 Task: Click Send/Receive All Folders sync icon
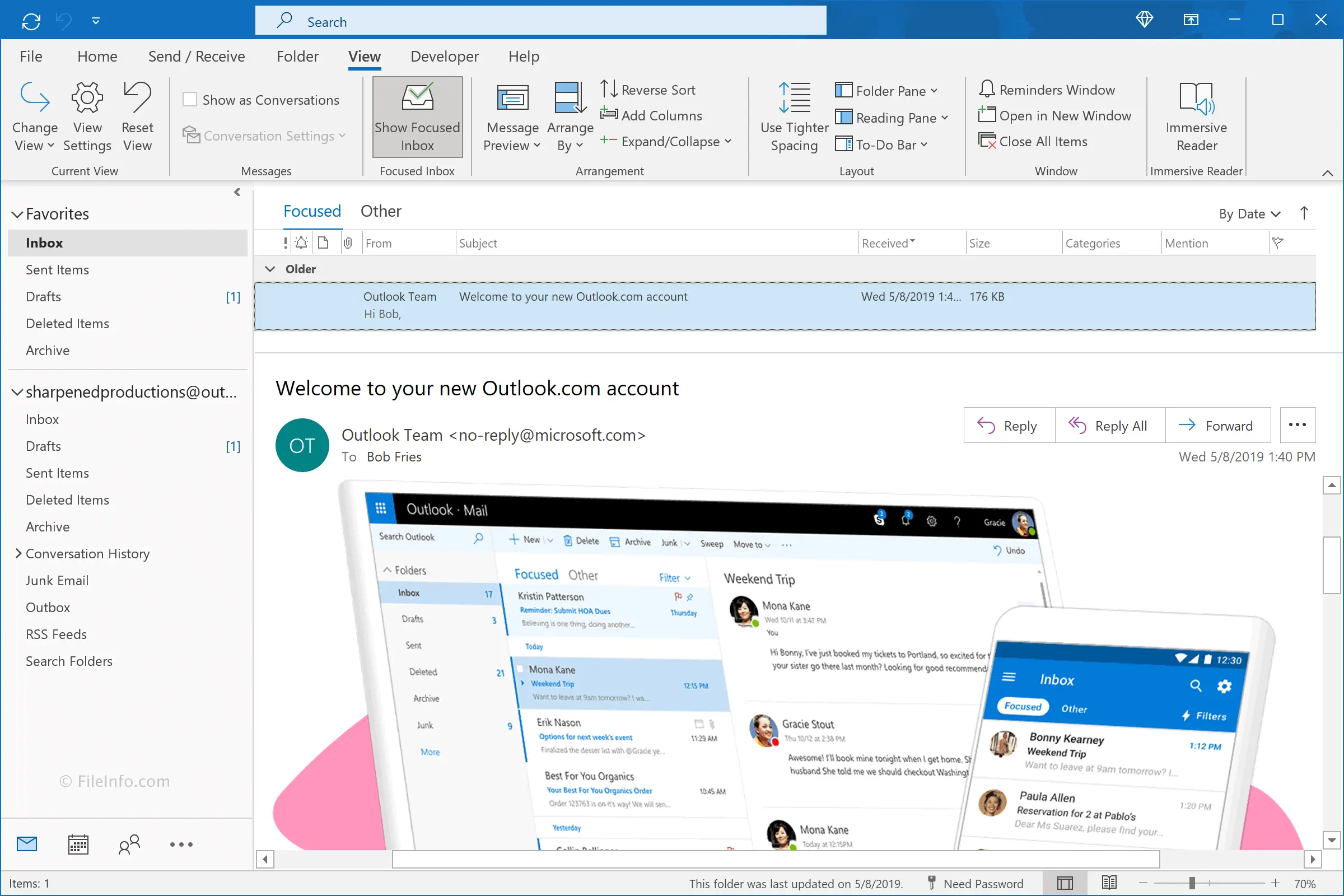(x=31, y=21)
